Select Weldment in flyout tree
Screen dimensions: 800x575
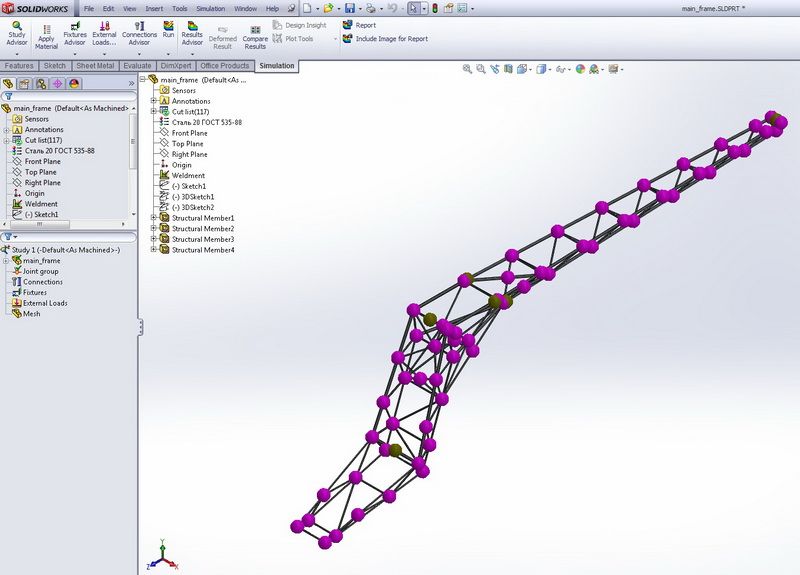pyautogui.click(x=182, y=176)
